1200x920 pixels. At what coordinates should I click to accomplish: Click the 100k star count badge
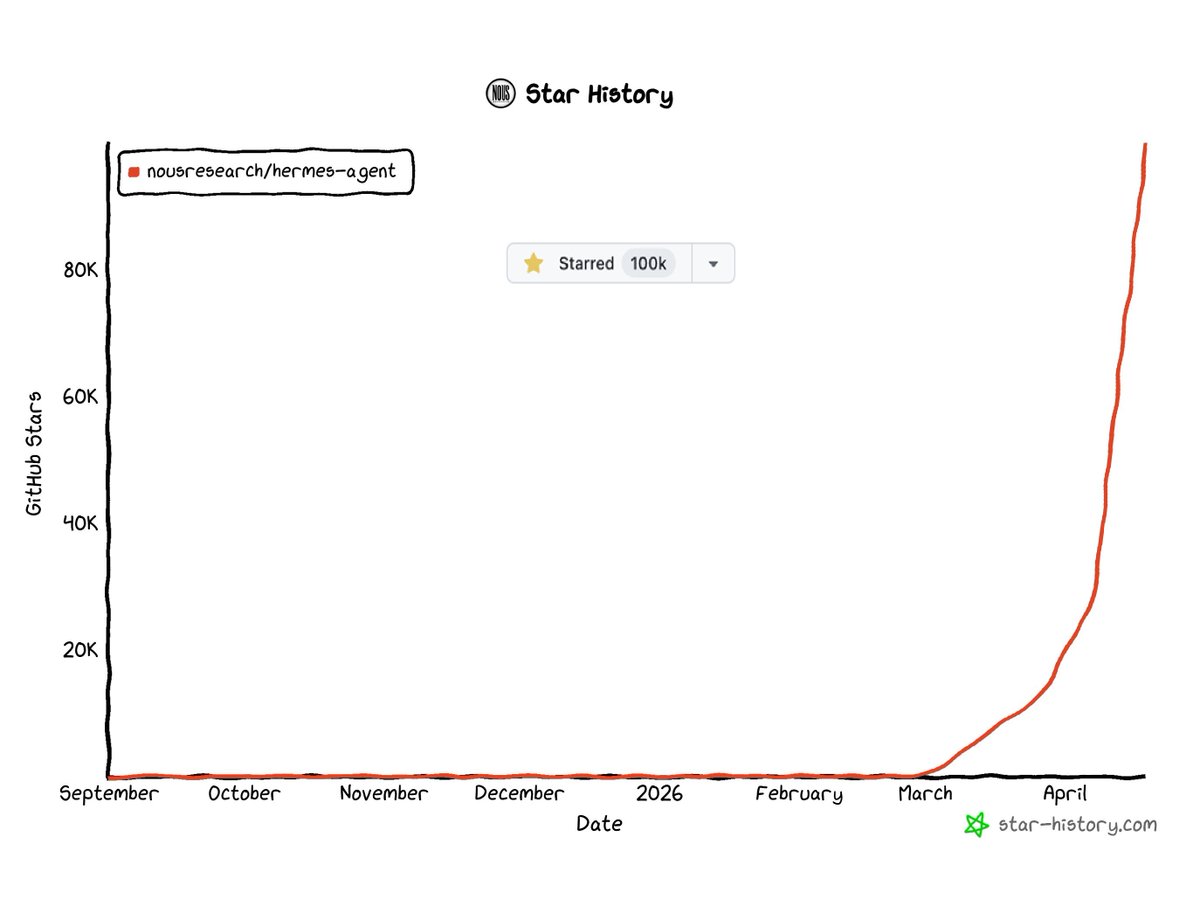tap(648, 263)
